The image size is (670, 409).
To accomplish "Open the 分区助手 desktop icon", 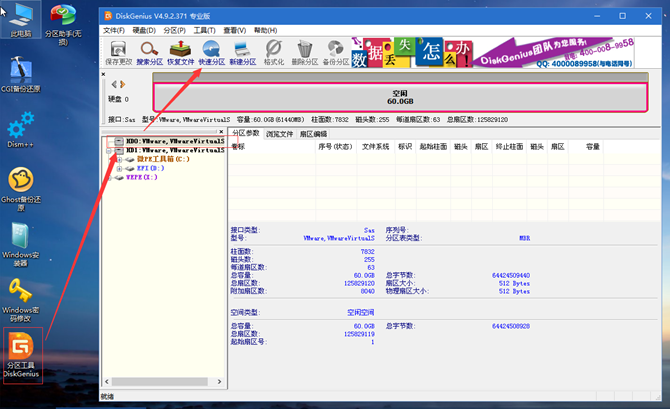I will click(x=63, y=24).
